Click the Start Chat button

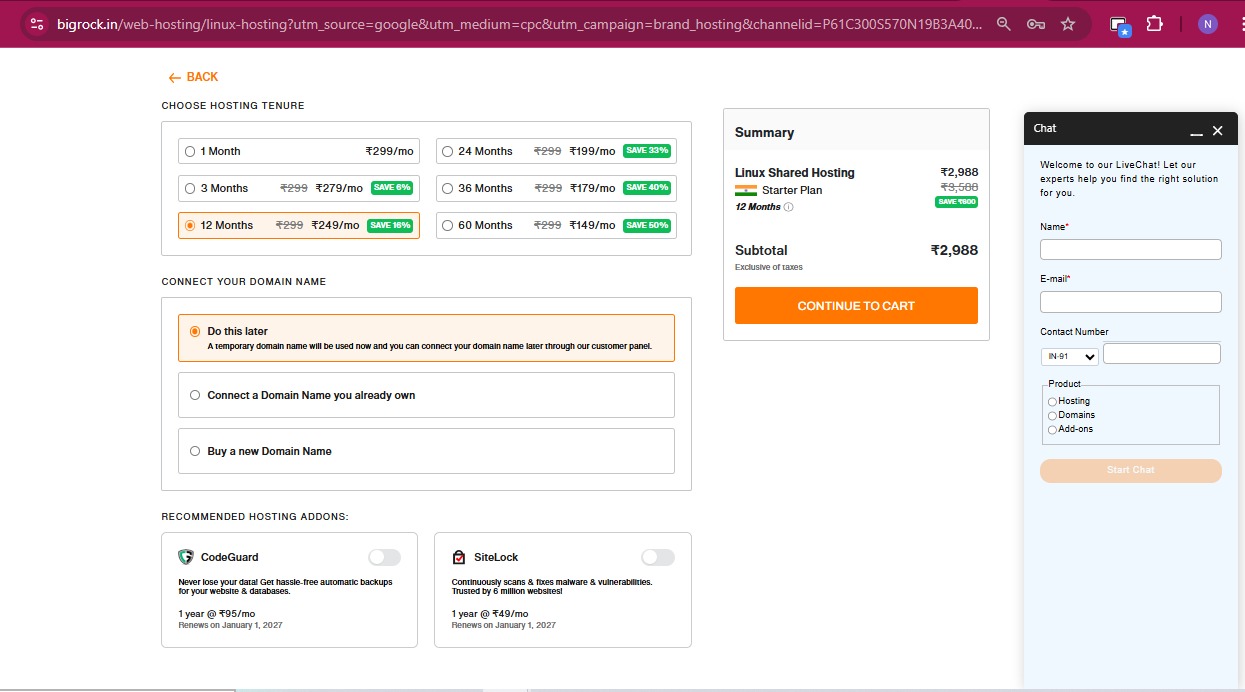[x=1130, y=470]
